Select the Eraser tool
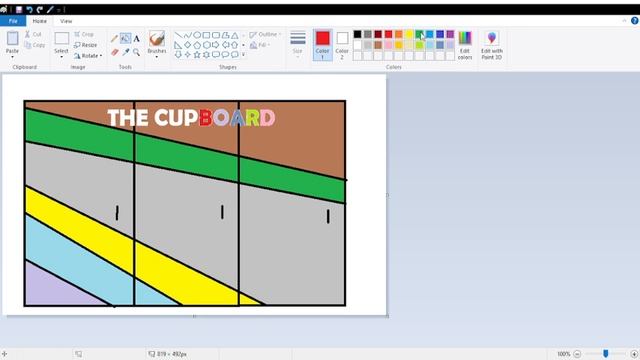This screenshot has height=360, width=640. click(115, 52)
